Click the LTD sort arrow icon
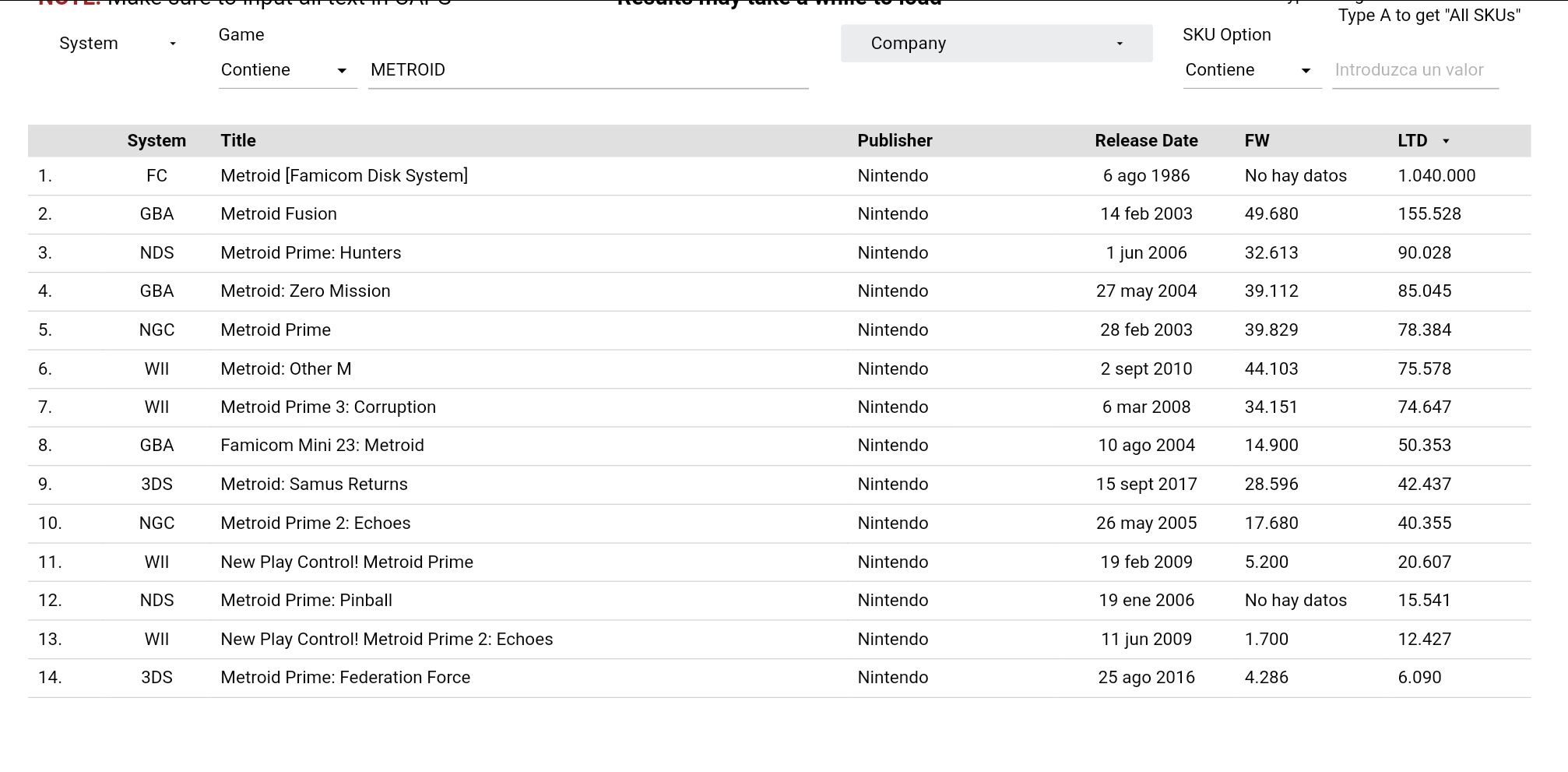This screenshot has width=1568, height=772. coord(1446,141)
